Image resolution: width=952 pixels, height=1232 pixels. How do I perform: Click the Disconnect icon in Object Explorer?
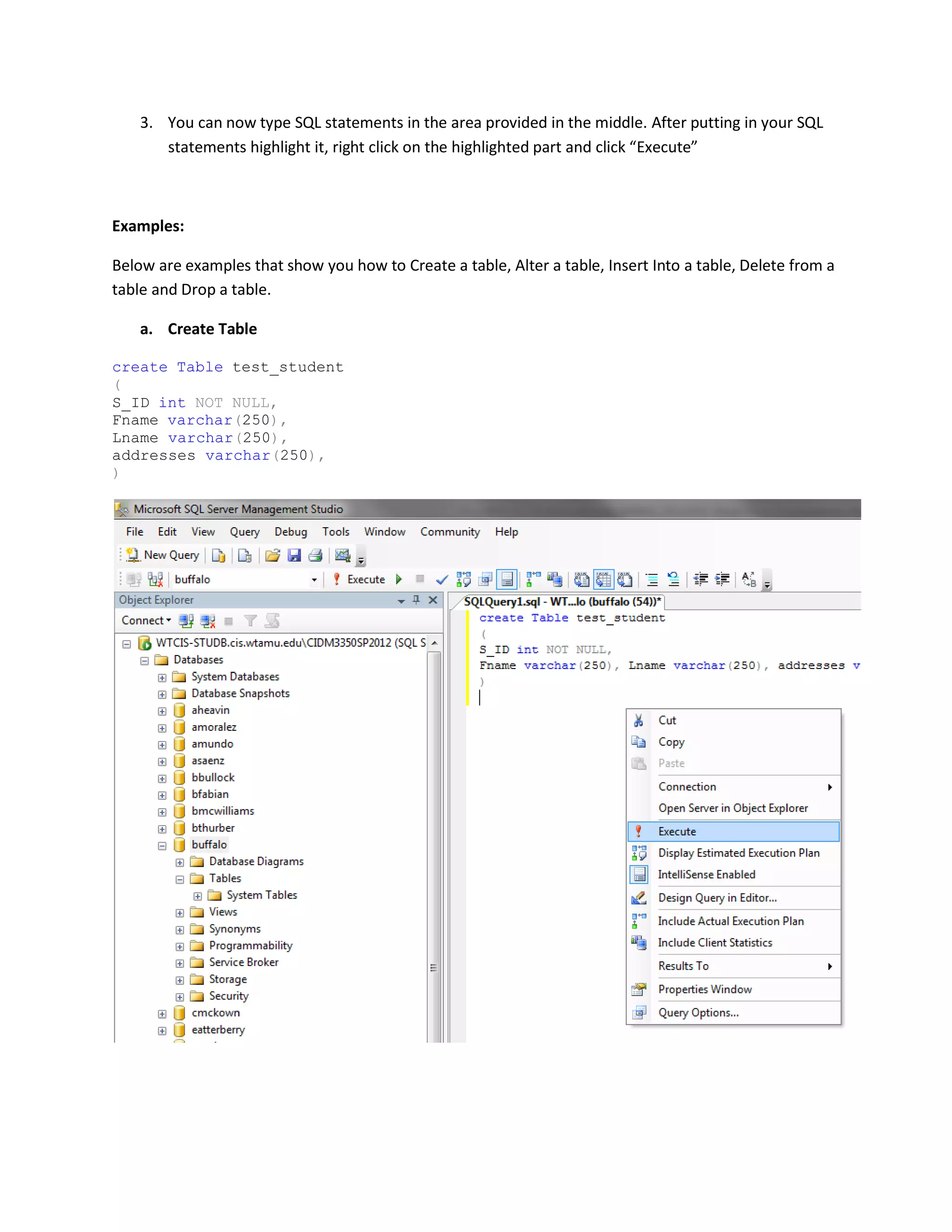(x=207, y=621)
